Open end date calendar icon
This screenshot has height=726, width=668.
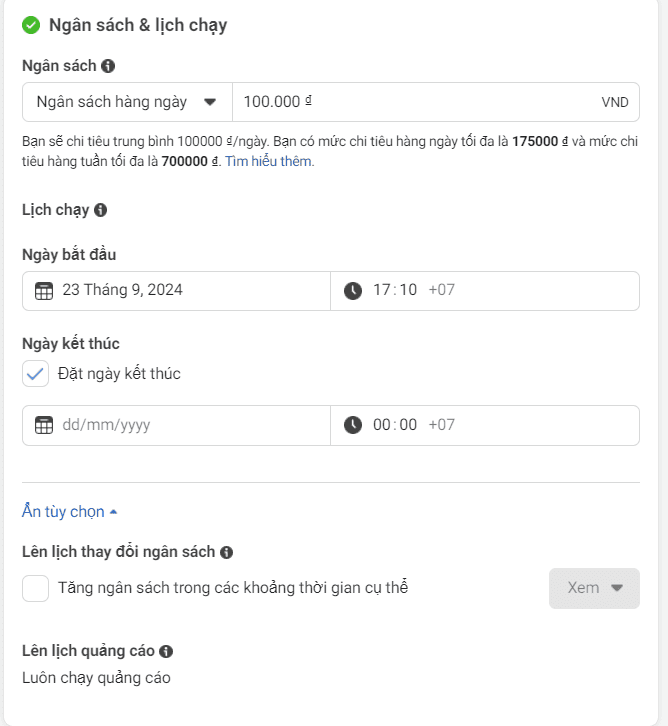44,425
